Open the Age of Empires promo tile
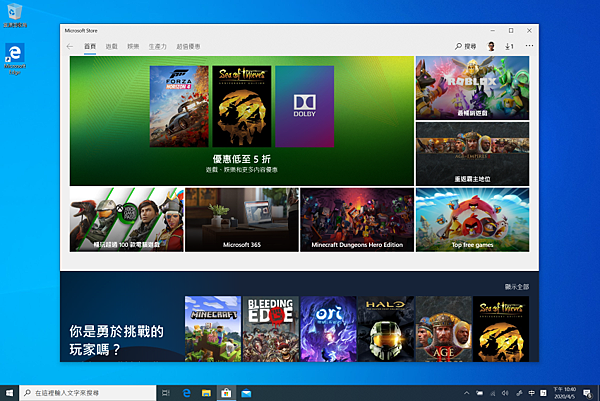 (x=473, y=154)
